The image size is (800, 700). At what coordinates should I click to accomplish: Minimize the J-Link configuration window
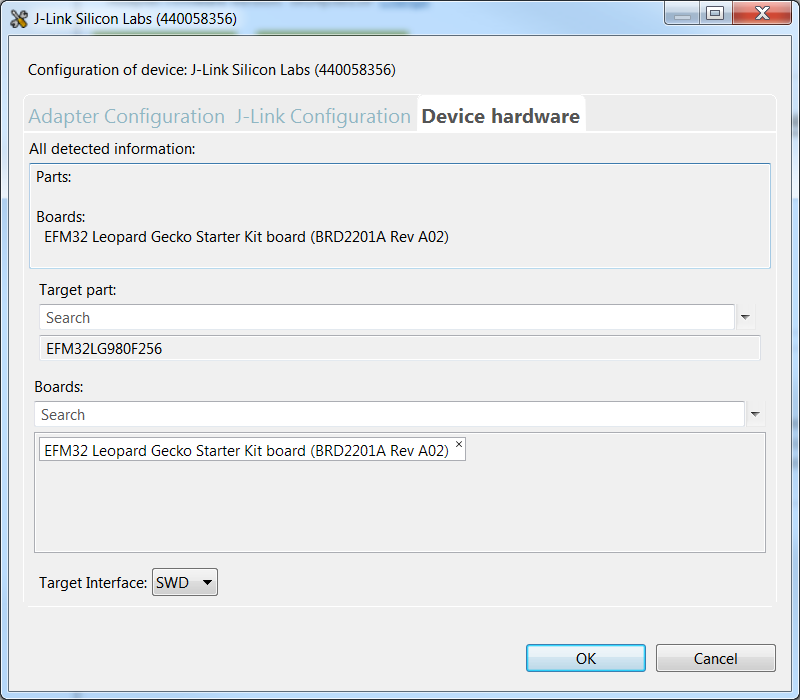[682, 13]
